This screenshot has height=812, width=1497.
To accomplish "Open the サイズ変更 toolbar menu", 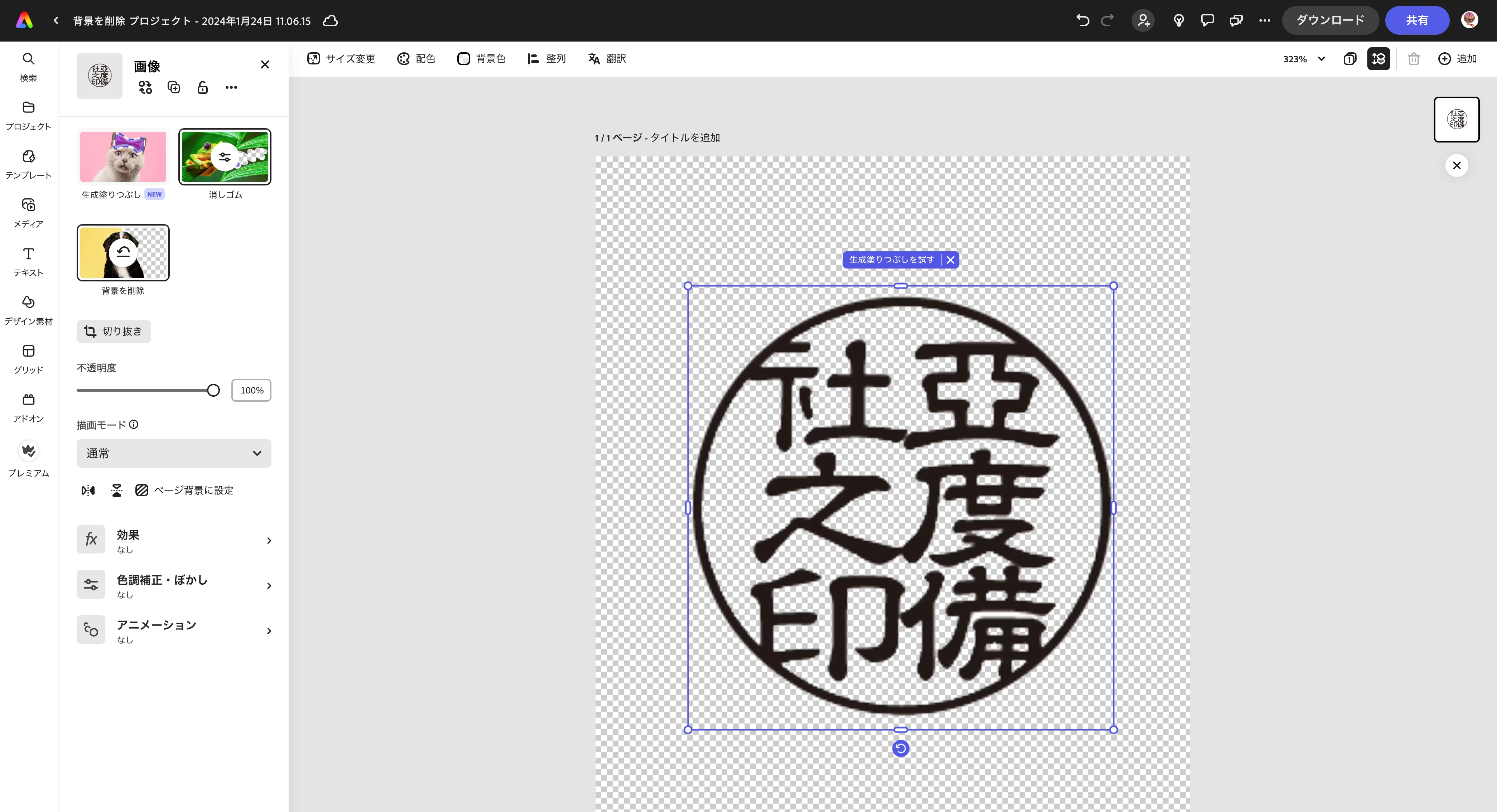I will (342, 59).
